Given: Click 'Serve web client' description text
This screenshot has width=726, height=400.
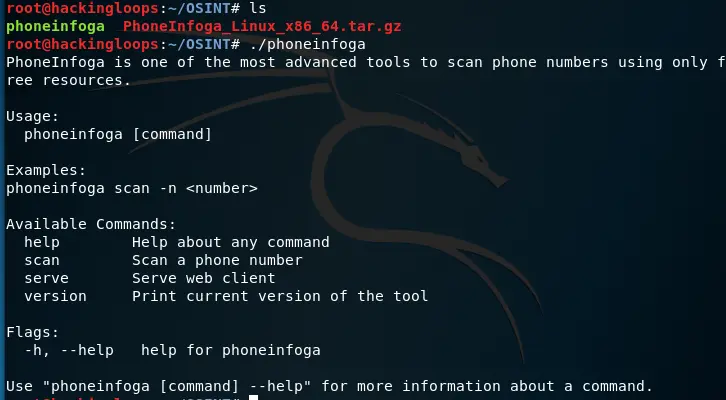Looking at the screenshot, I should tap(204, 278).
